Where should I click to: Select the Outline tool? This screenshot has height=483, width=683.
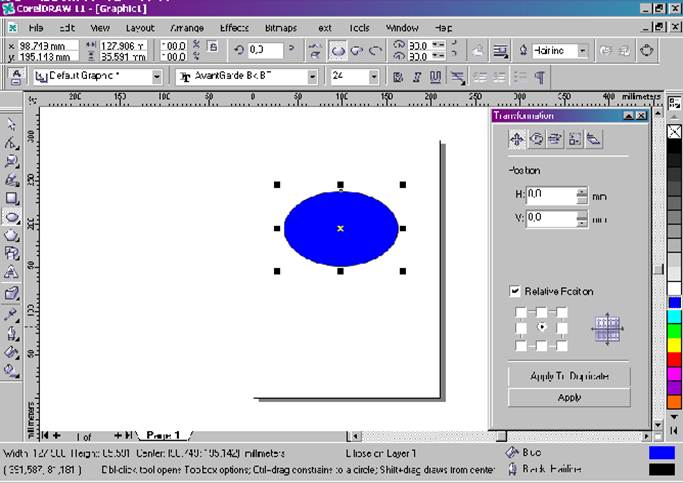click(11, 333)
